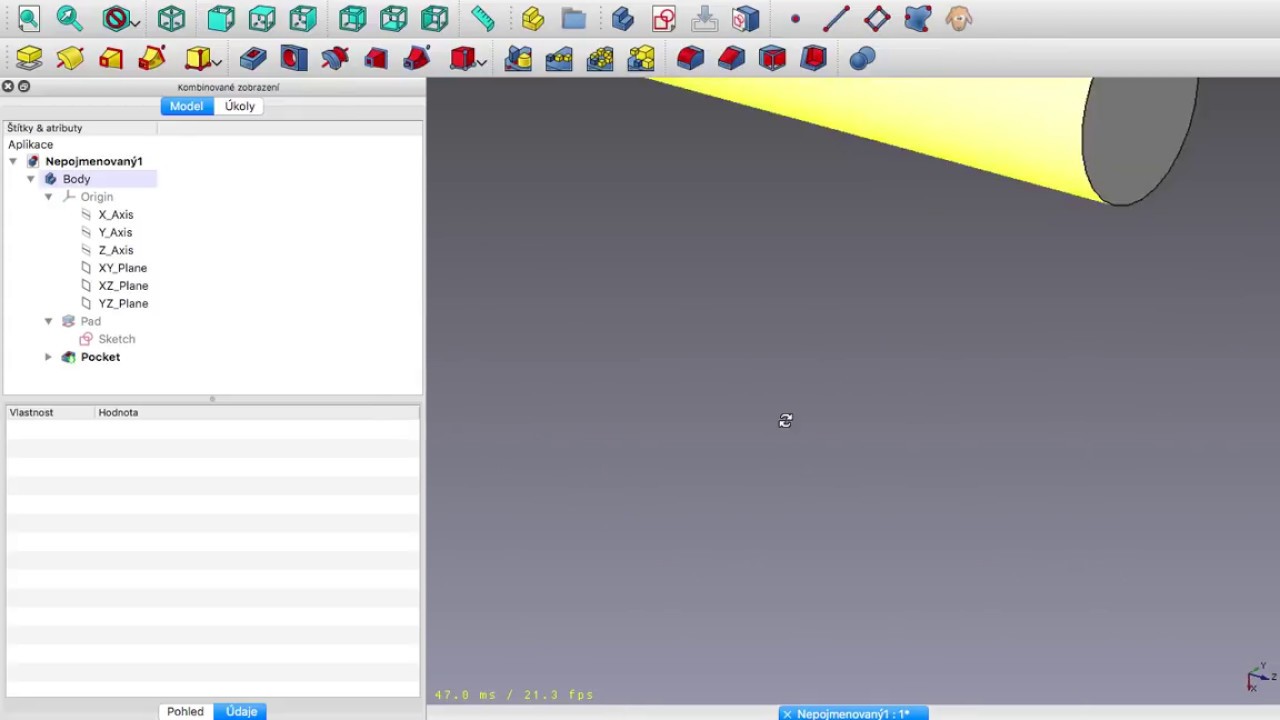This screenshot has width=1280, height=720.
Task: Switch to the top view cube
Action: point(262,18)
